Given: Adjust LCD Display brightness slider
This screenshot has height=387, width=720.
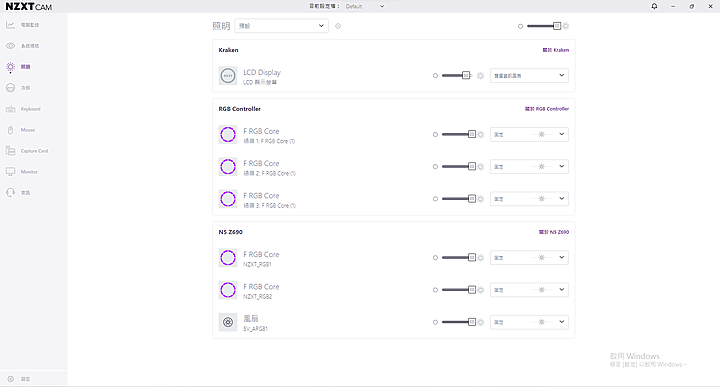Looking at the screenshot, I should (456, 76).
